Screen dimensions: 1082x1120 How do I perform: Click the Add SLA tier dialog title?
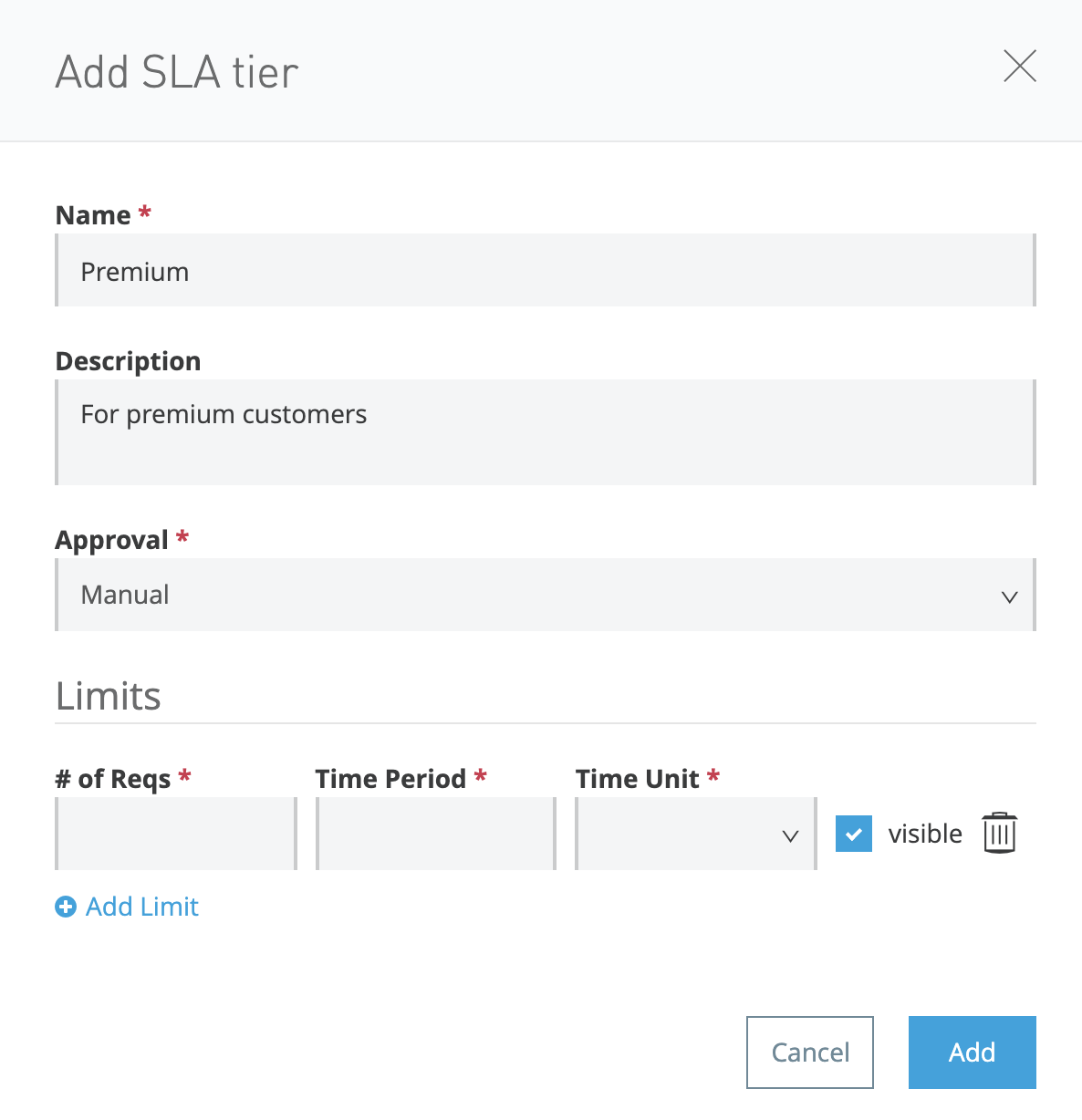pyautogui.click(x=177, y=72)
